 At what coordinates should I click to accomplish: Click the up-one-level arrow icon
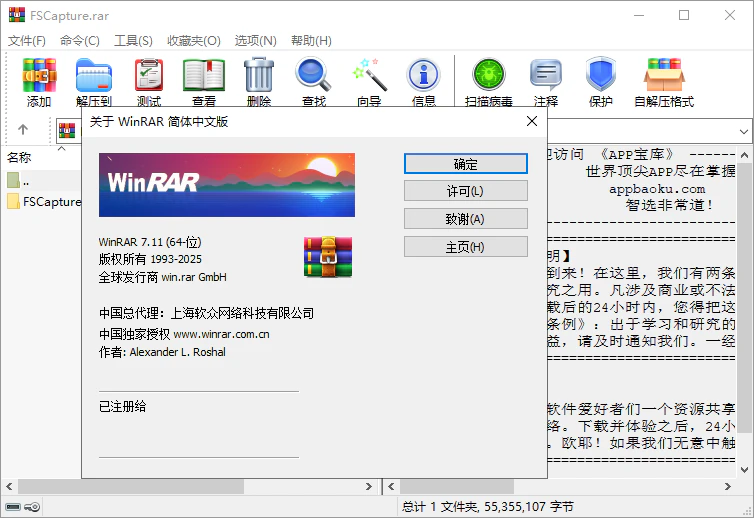click(x=23, y=129)
